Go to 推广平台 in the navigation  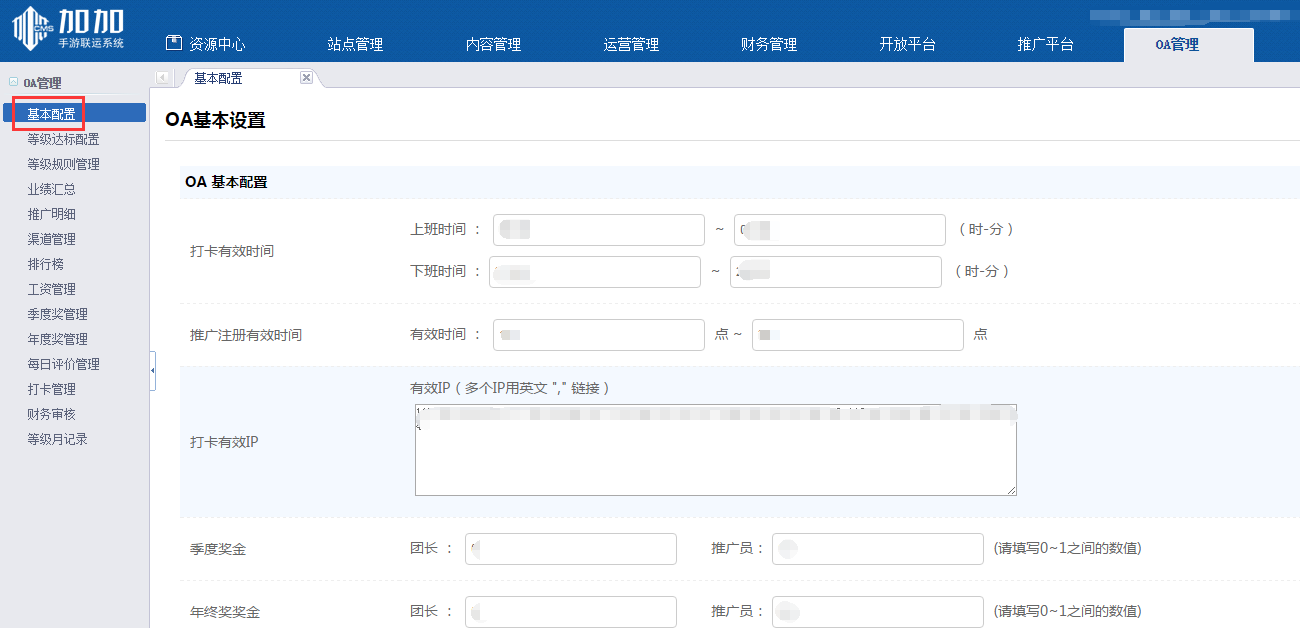pyautogui.click(x=1045, y=44)
